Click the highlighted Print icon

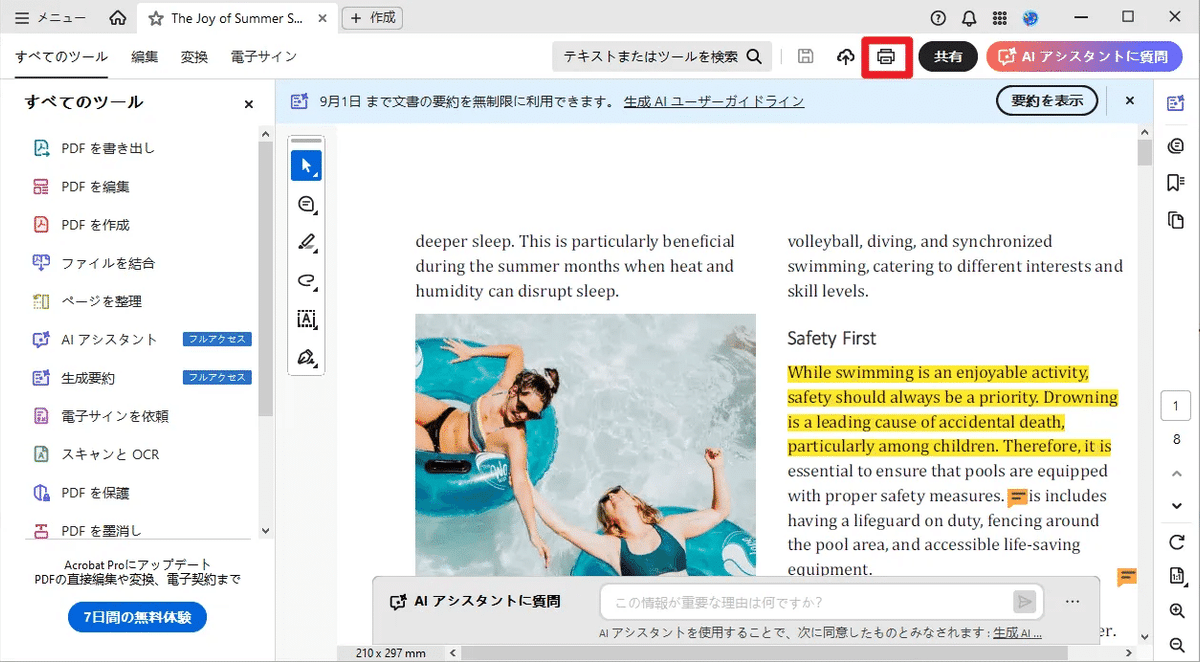pyautogui.click(x=886, y=57)
